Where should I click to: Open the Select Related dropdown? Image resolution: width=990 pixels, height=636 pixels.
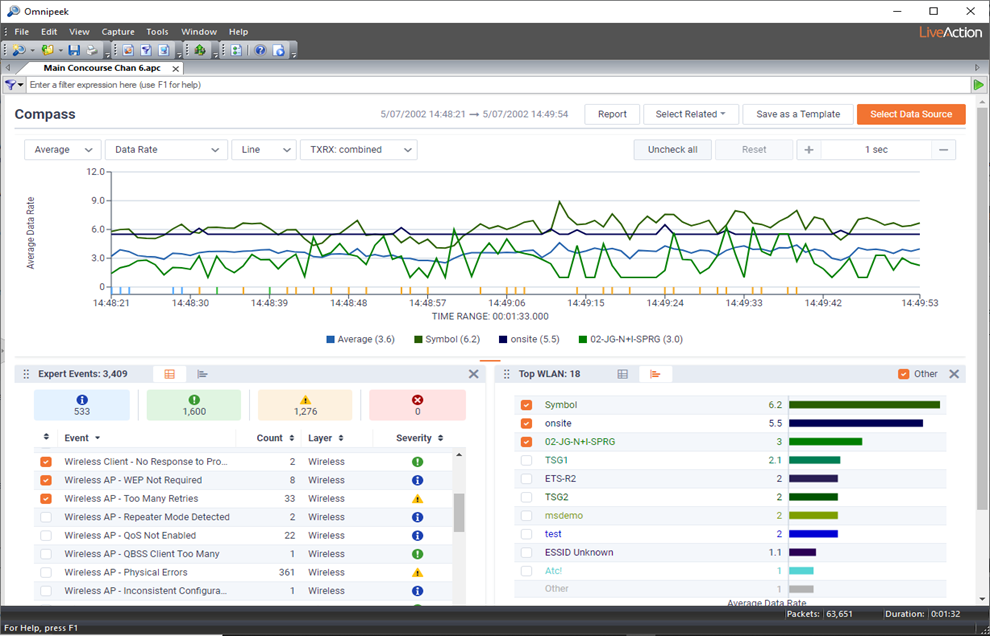click(690, 114)
